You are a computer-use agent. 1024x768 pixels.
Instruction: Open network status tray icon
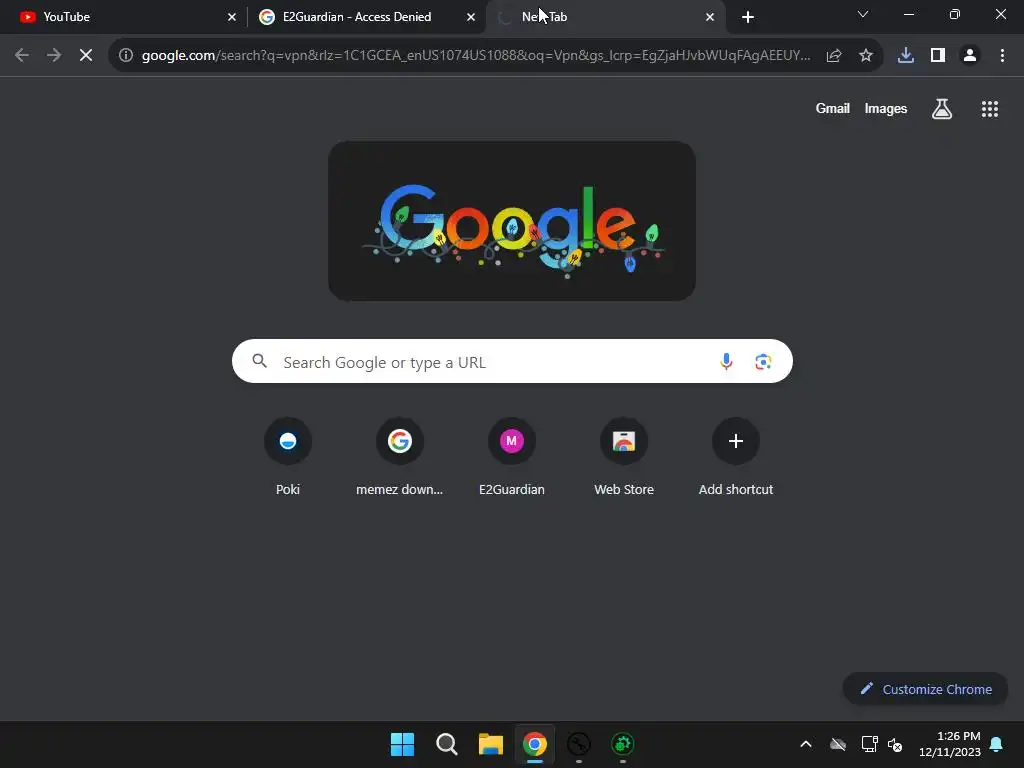869,744
